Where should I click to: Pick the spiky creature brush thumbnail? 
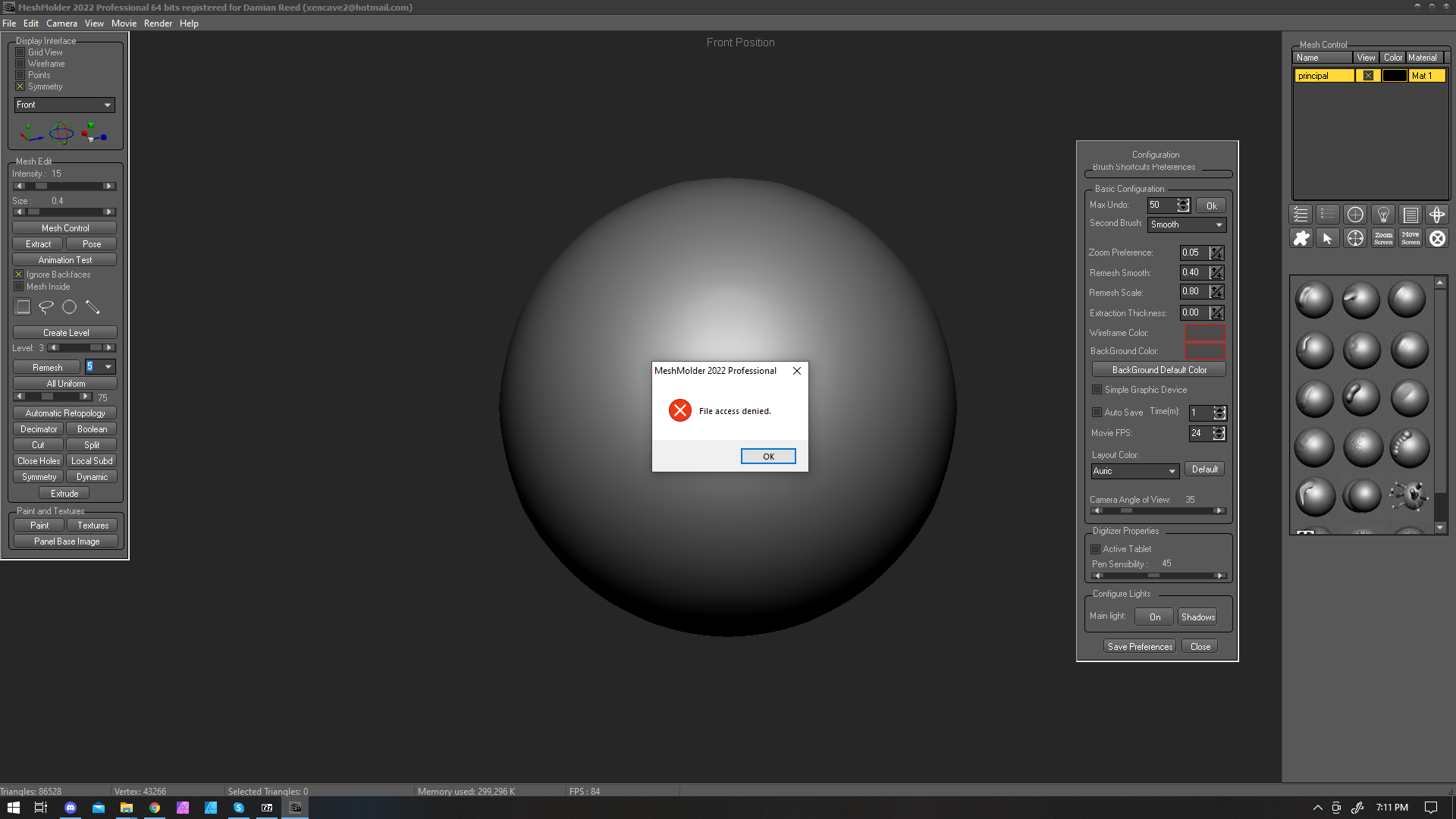point(1409,496)
